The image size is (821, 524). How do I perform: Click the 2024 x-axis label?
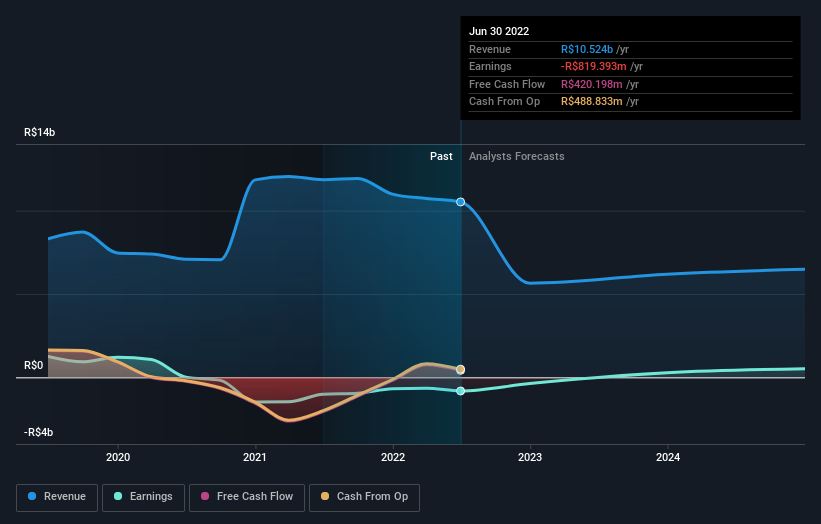pyautogui.click(x=668, y=457)
